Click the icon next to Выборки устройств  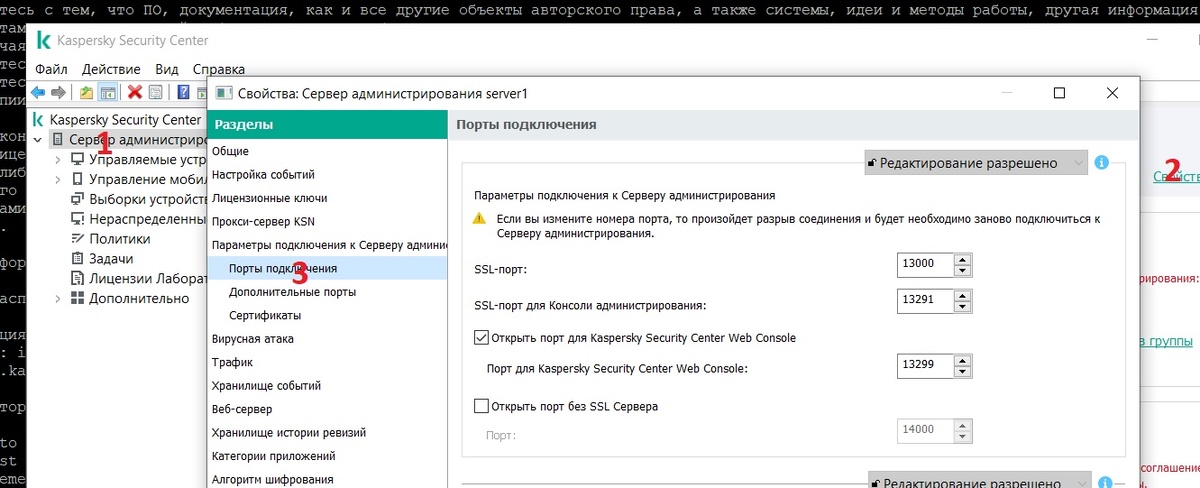coord(77,199)
